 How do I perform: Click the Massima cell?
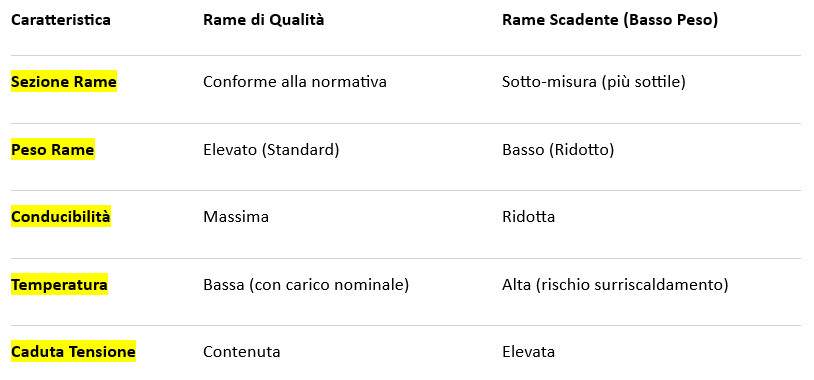[x=236, y=216]
